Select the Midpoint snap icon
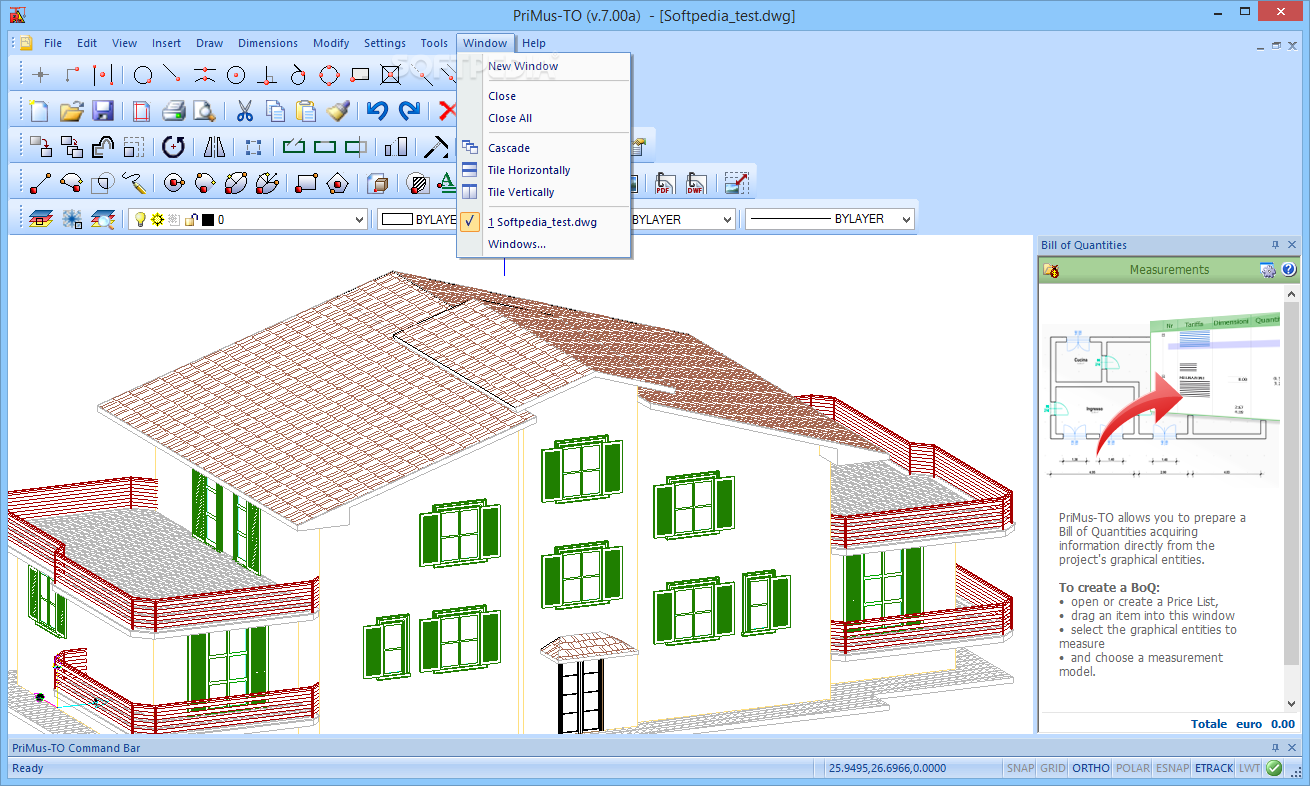Image resolution: width=1310 pixels, height=786 pixels. tap(205, 74)
